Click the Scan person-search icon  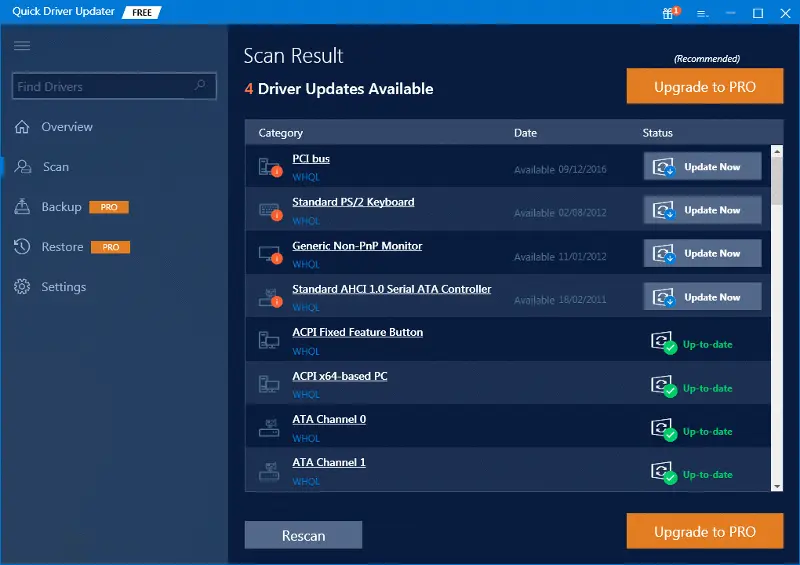22,166
